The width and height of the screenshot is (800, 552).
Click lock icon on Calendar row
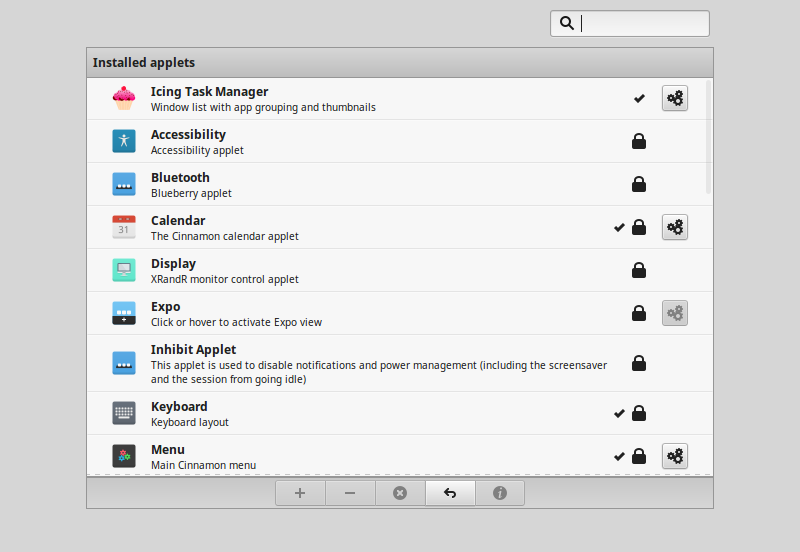click(639, 227)
